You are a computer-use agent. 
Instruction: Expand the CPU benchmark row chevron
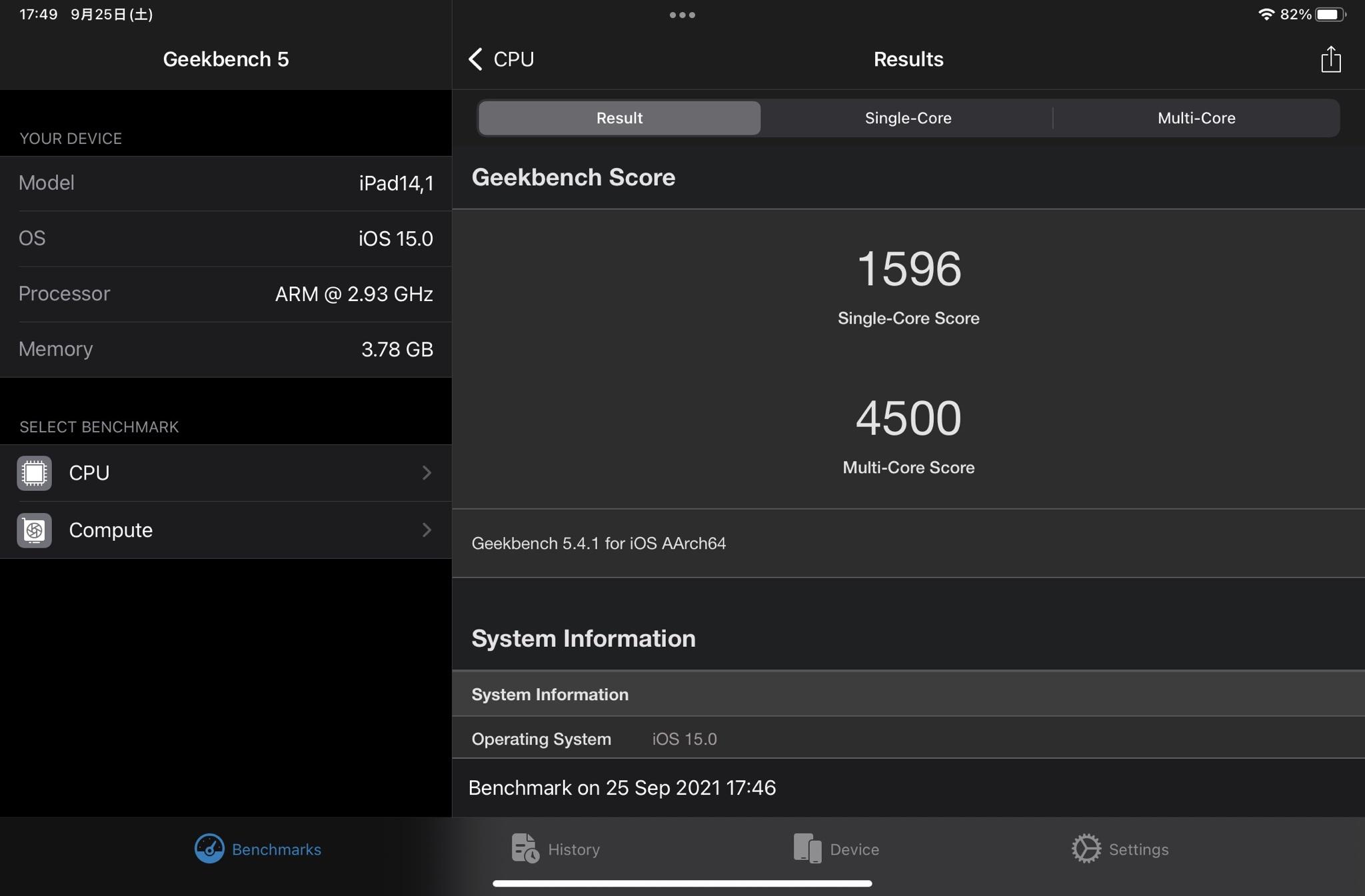point(427,473)
